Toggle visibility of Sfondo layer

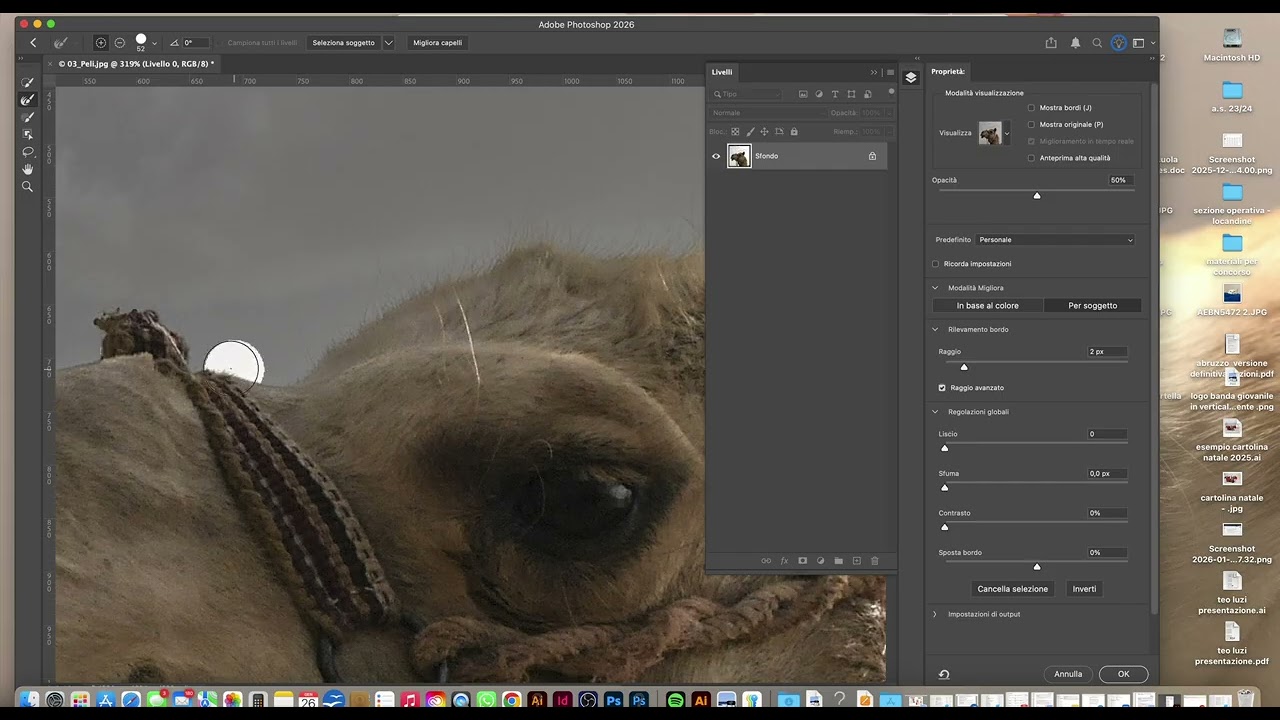[716, 156]
